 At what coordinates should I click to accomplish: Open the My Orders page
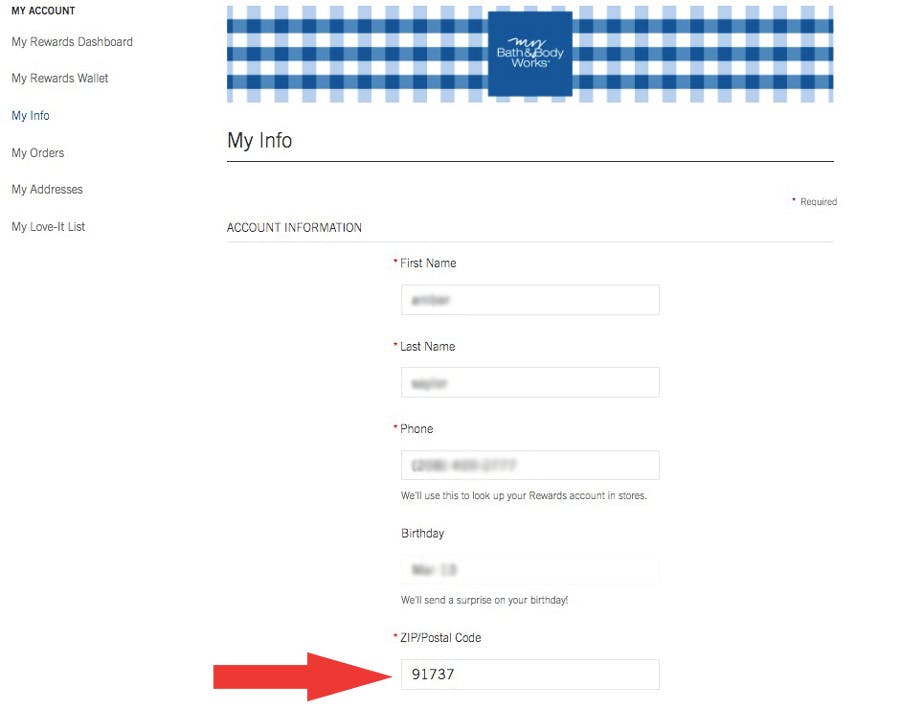point(38,153)
